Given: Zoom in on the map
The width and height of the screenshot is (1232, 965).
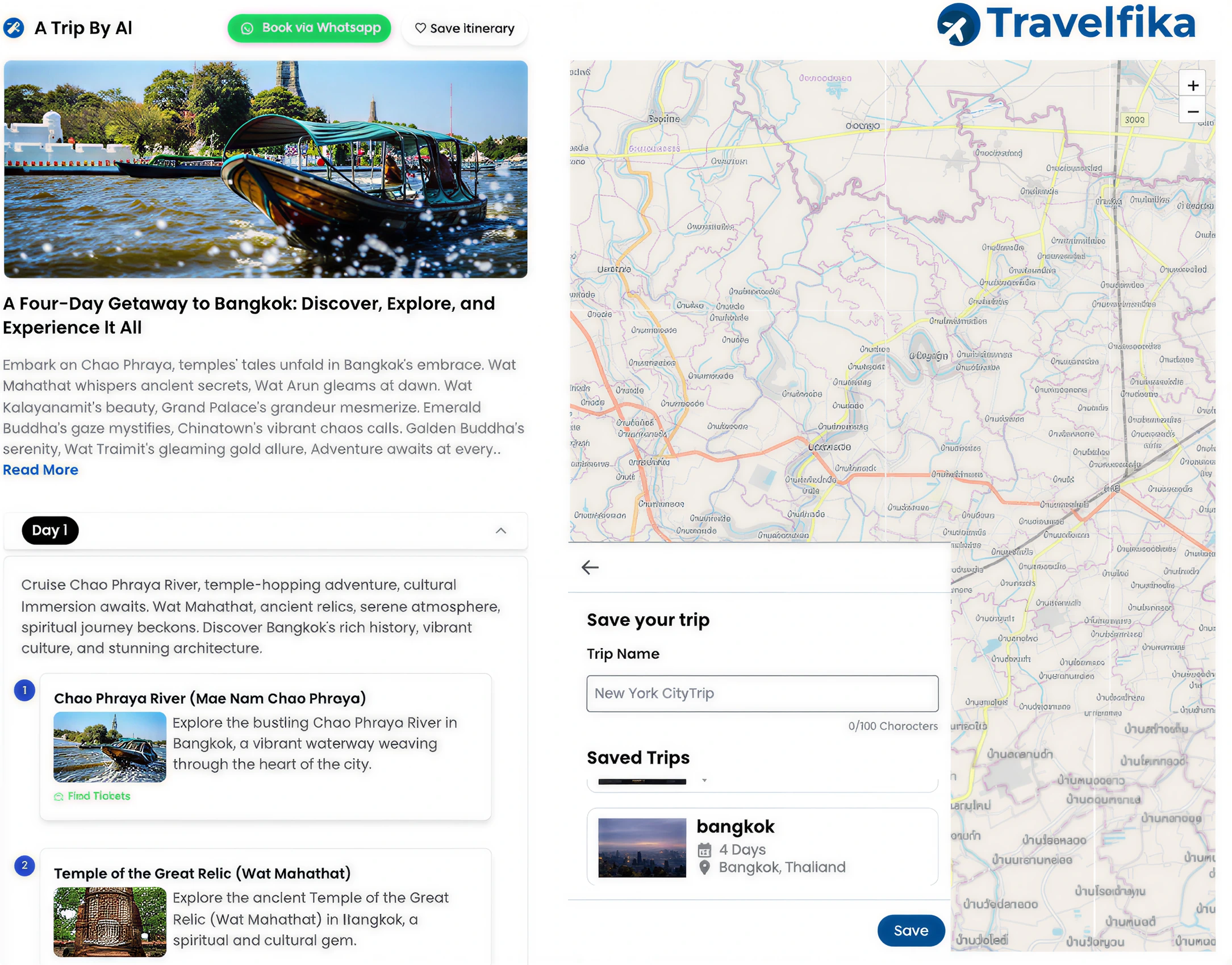Looking at the screenshot, I should pos(1192,85).
